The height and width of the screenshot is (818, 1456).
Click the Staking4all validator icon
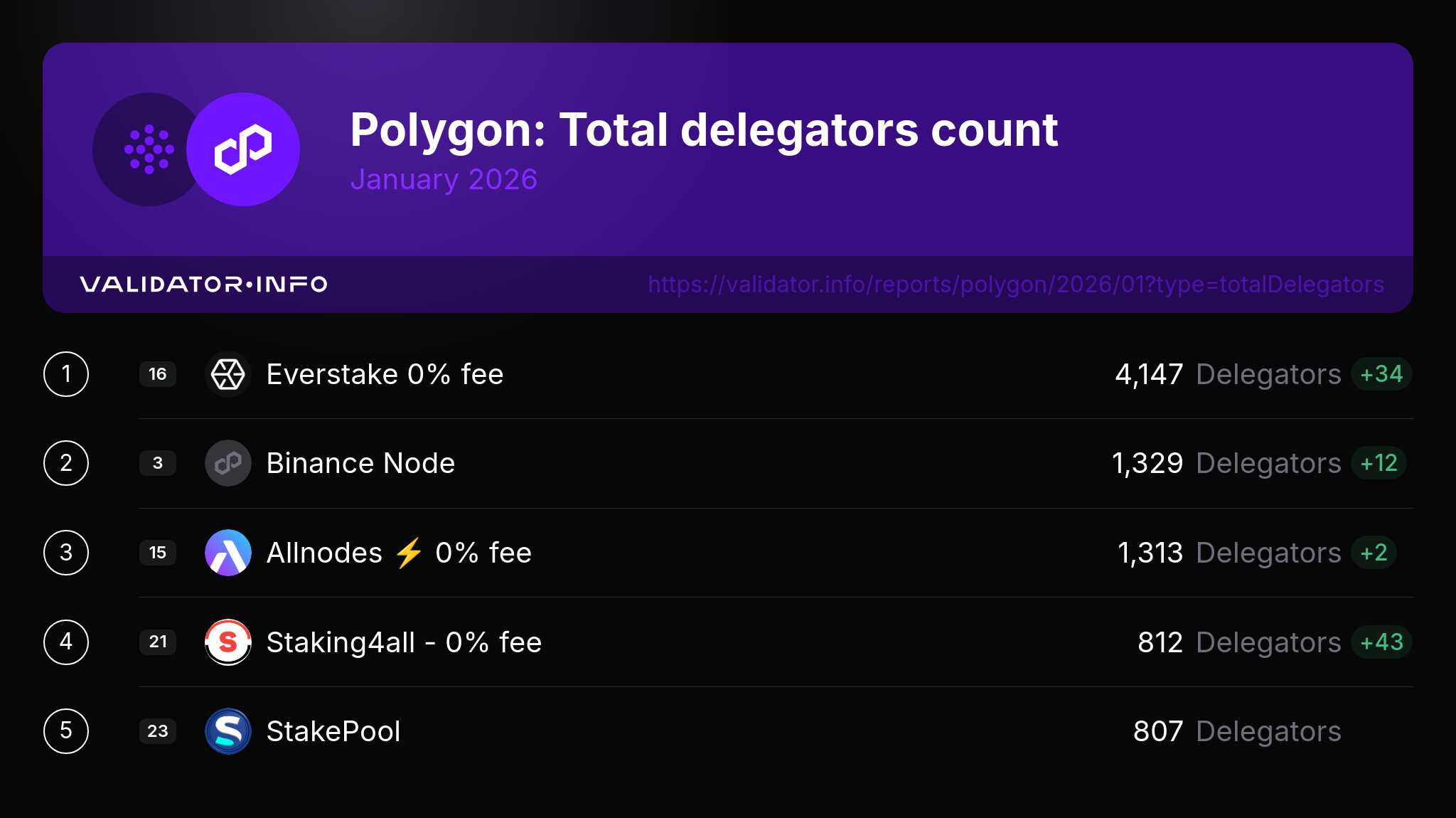[228, 642]
